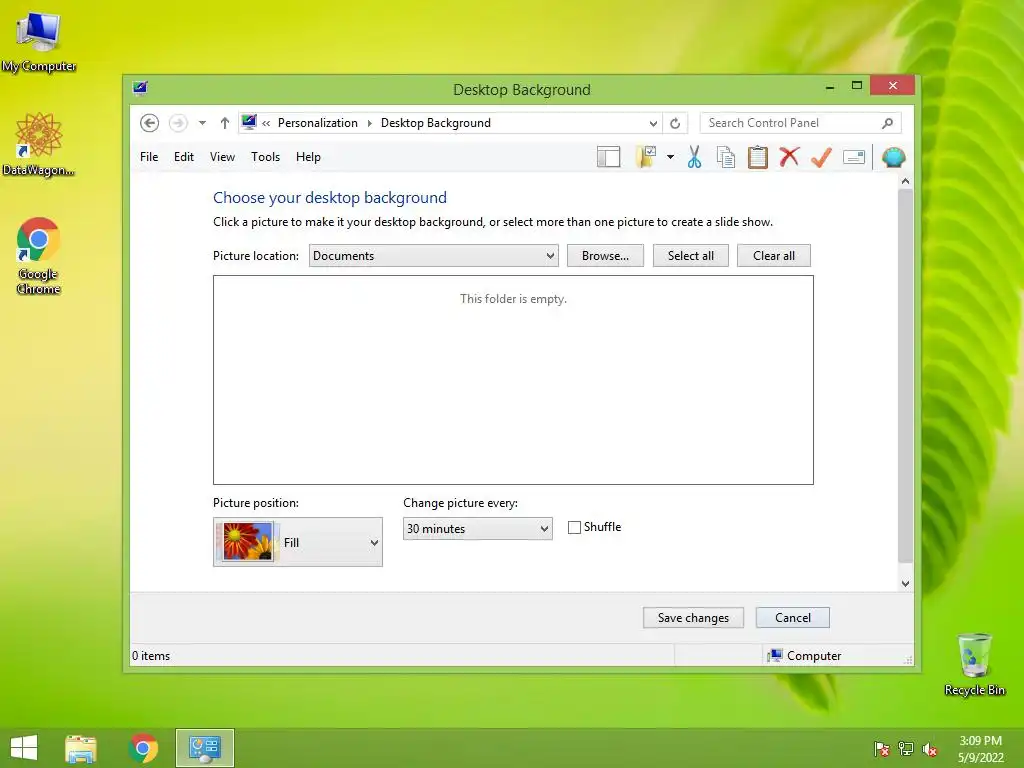The width and height of the screenshot is (1024, 768).
Task: Click the '0 items' status bar text
Action: point(151,656)
